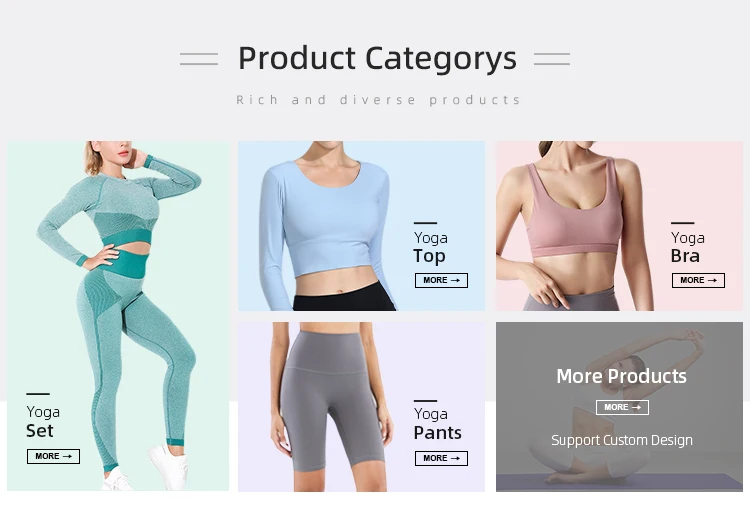Open MORE button for Yoga Top
The height and width of the screenshot is (505, 750).
coord(441,280)
